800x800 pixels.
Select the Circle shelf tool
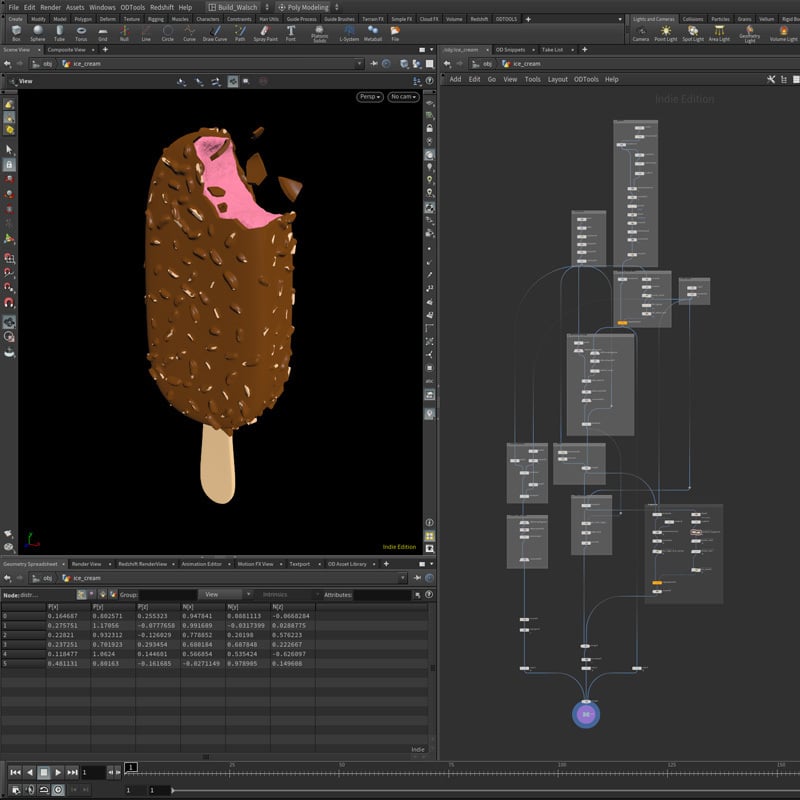(167, 33)
